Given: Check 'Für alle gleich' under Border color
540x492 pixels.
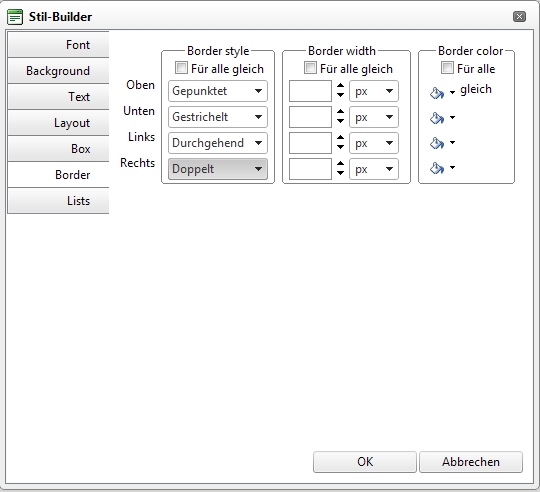Looking at the screenshot, I should tap(447, 68).
